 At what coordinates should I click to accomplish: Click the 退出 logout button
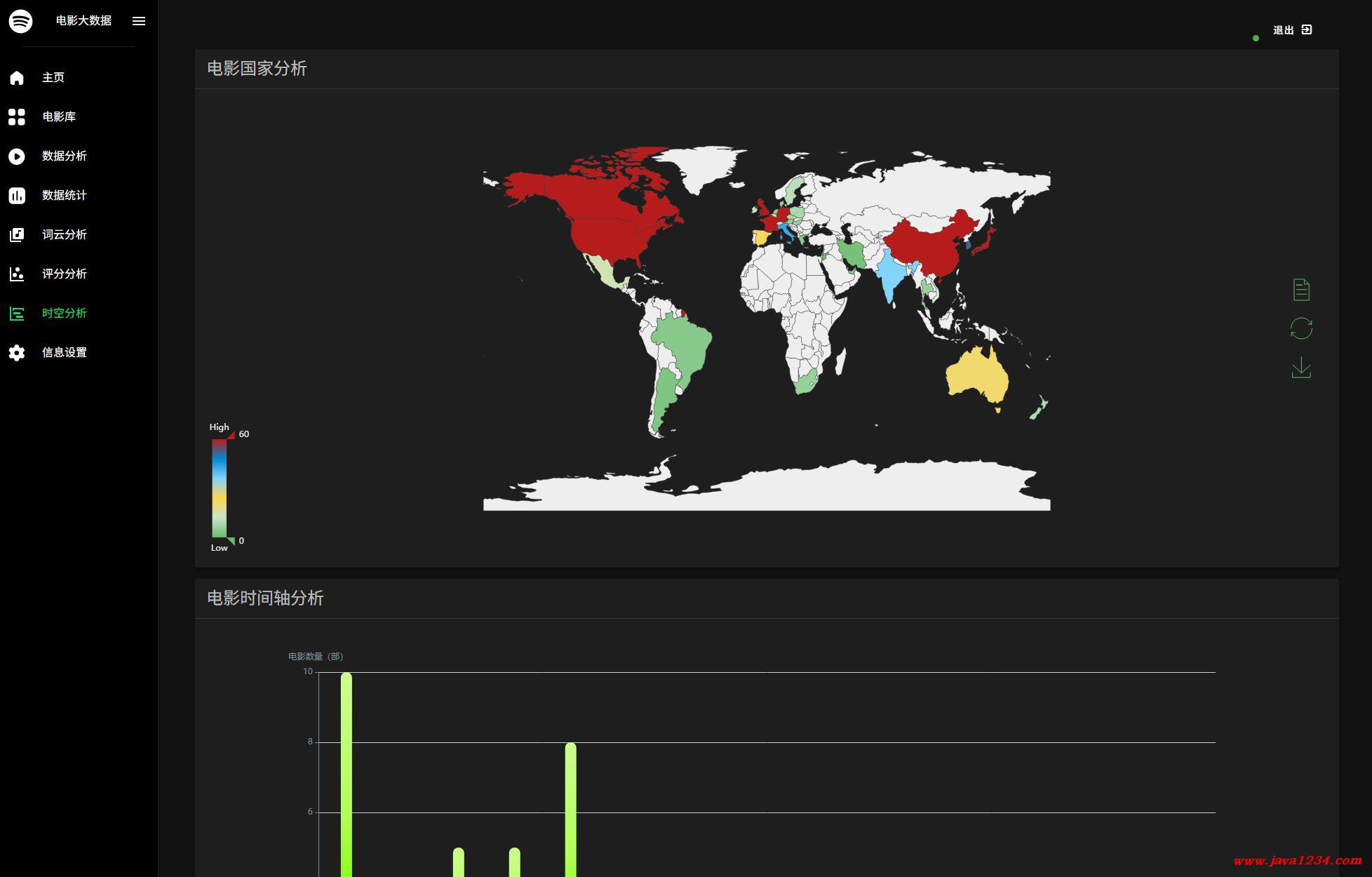coord(1292,29)
